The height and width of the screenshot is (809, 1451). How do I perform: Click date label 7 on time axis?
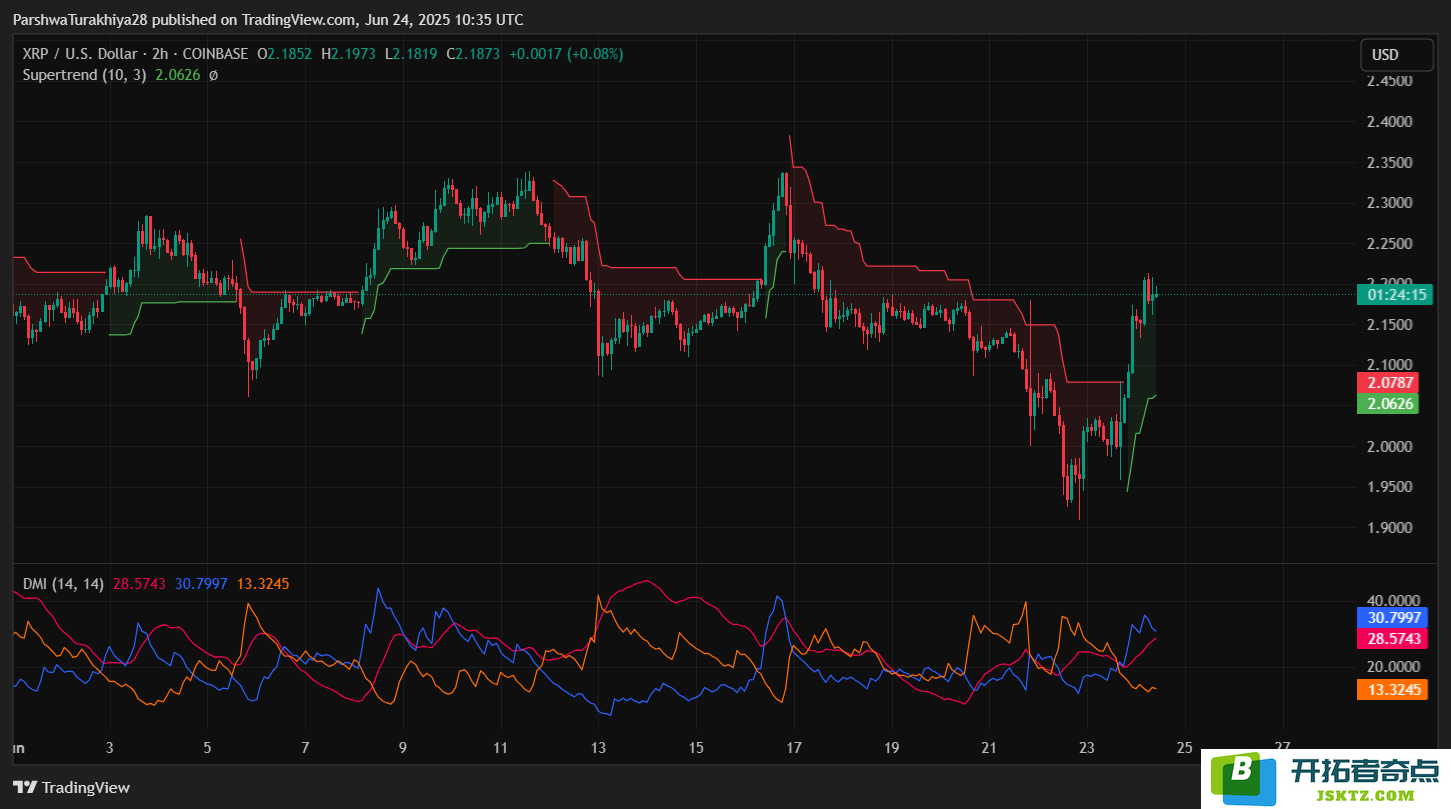pyautogui.click(x=305, y=747)
